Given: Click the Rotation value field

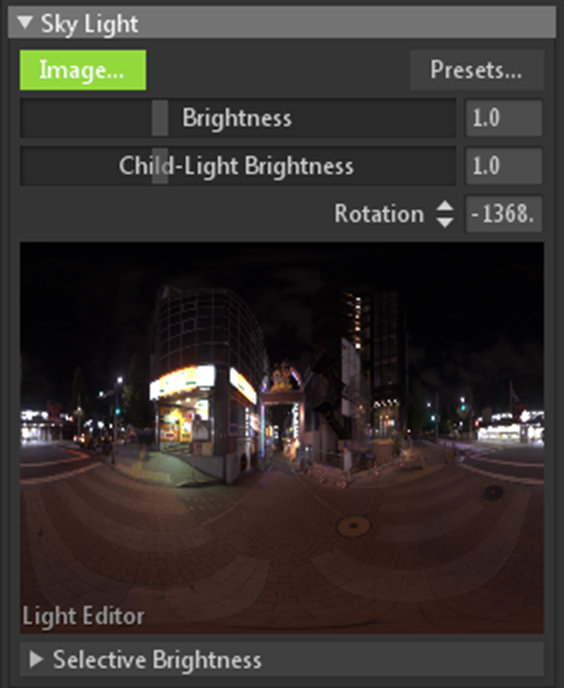Looking at the screenshot, I should [503, 214].
